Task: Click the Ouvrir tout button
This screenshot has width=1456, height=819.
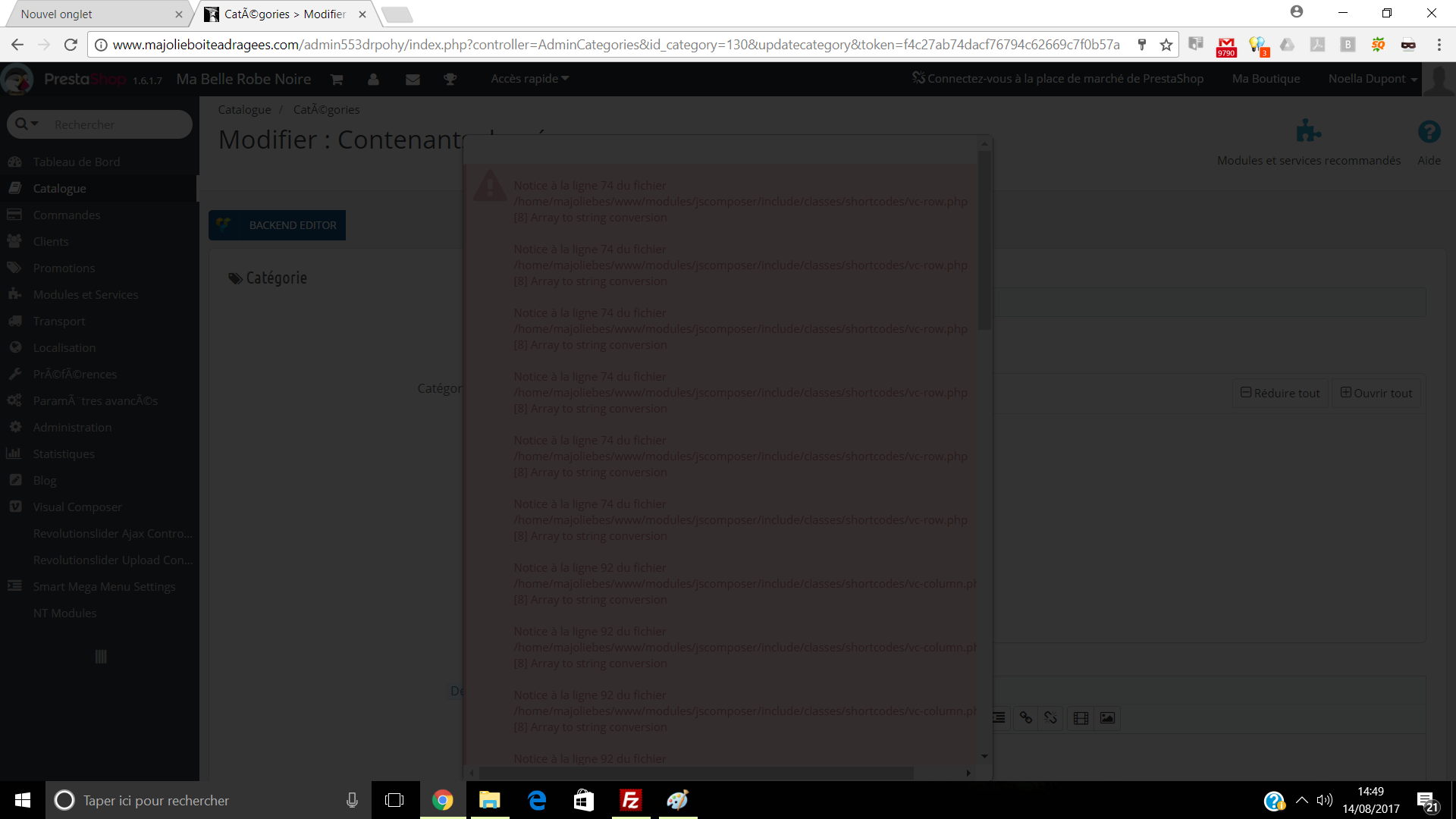Action: click(x=1376, y=393)
